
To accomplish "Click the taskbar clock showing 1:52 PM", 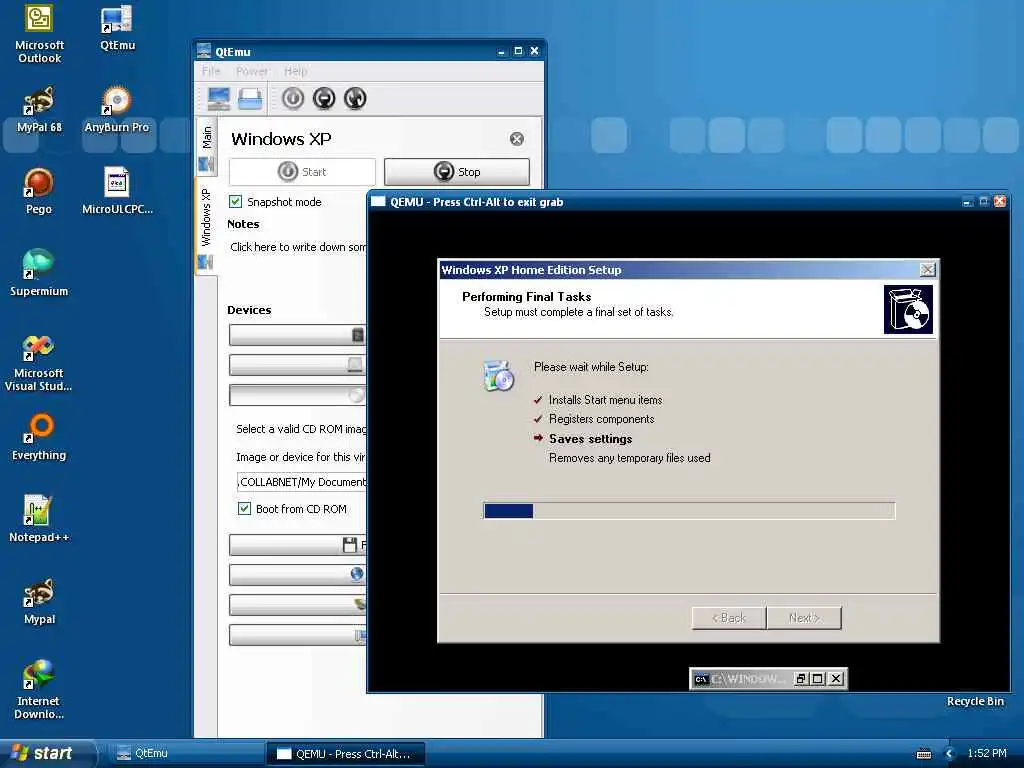I will pos(987,754).
